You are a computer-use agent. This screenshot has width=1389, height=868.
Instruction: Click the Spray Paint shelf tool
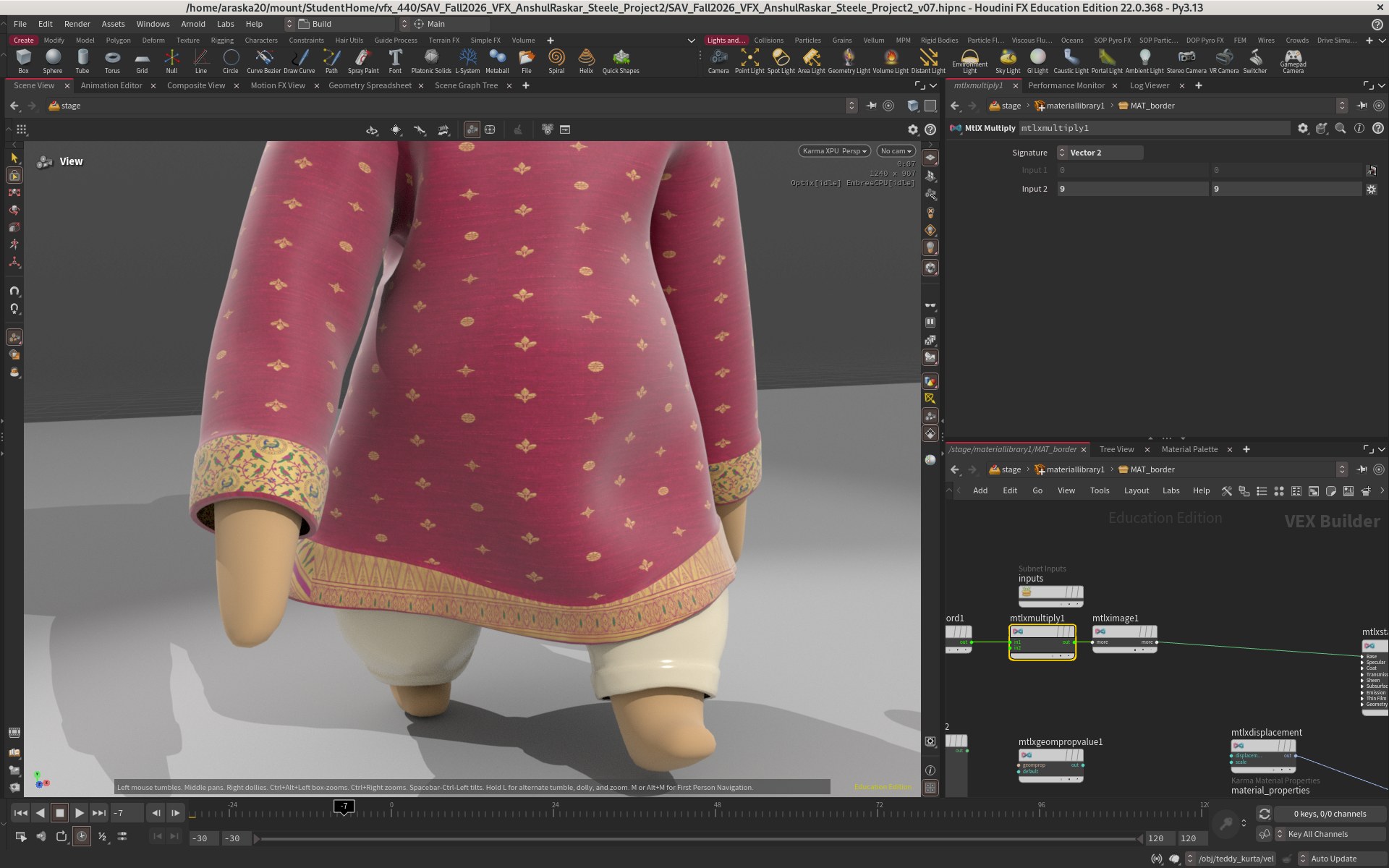363,61
